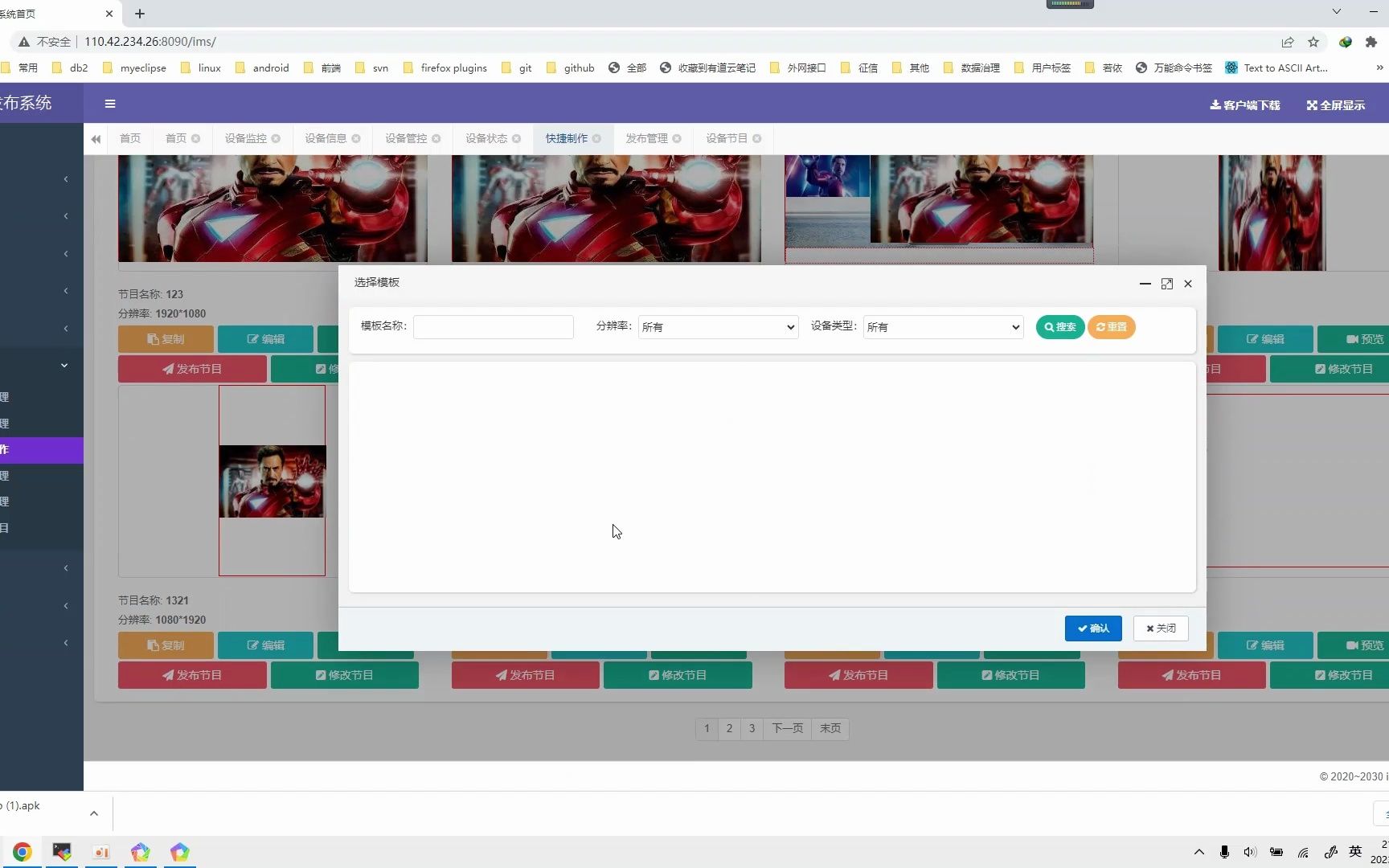Close the 设备监控 tab with its x icon
The width and height of the screenshot is (1389, 868).
point(276,138)
